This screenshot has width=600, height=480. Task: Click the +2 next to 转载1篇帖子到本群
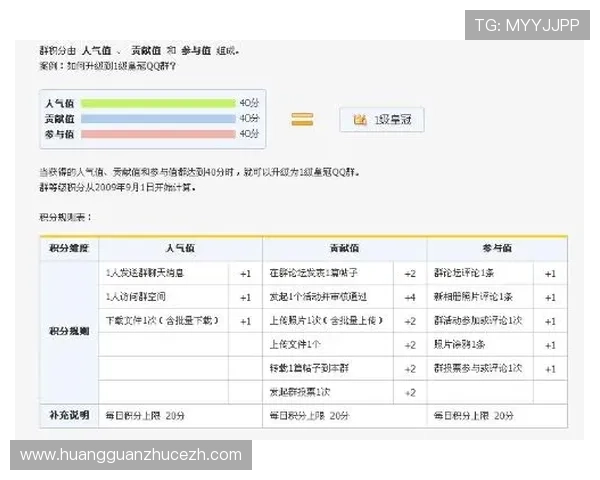410,369
